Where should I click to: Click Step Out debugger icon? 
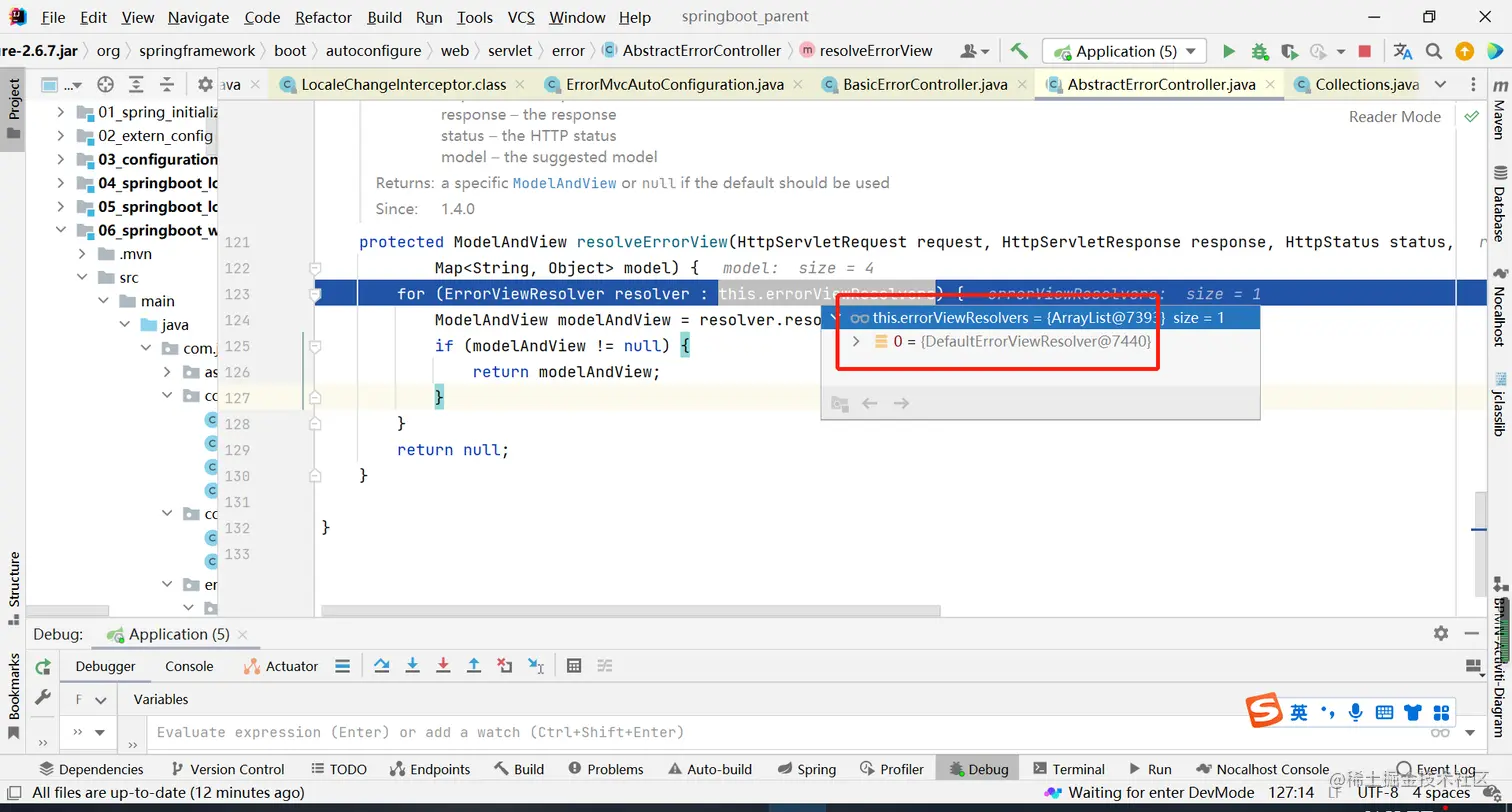tap(474, 666)
